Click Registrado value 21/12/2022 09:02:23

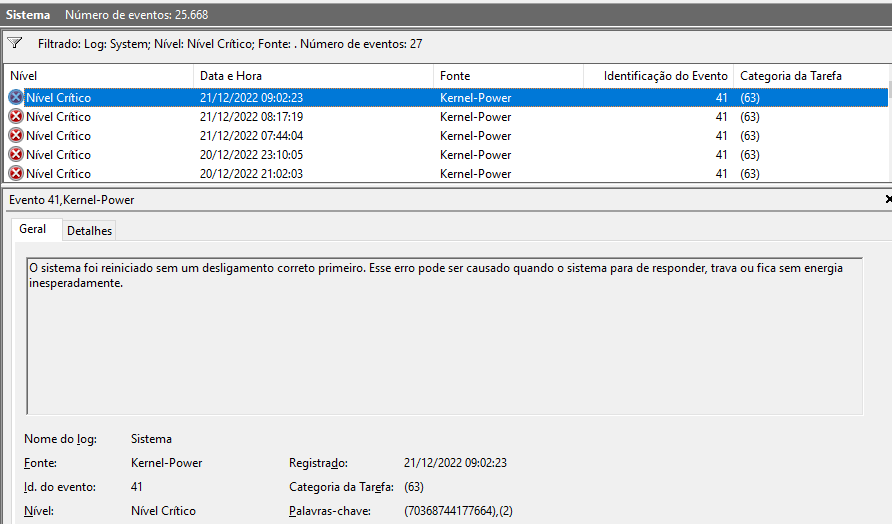click(x=455, y=463)
